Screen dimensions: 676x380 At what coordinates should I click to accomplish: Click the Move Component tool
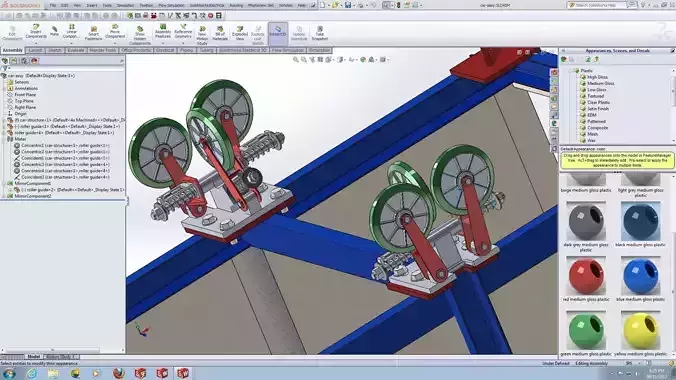[x=115, y=31]
